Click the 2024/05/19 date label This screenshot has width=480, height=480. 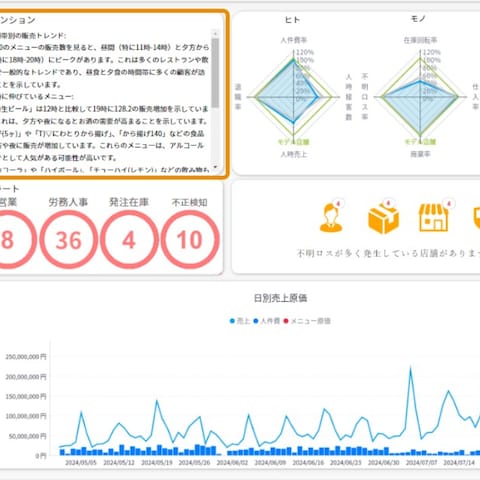[157, 463]
